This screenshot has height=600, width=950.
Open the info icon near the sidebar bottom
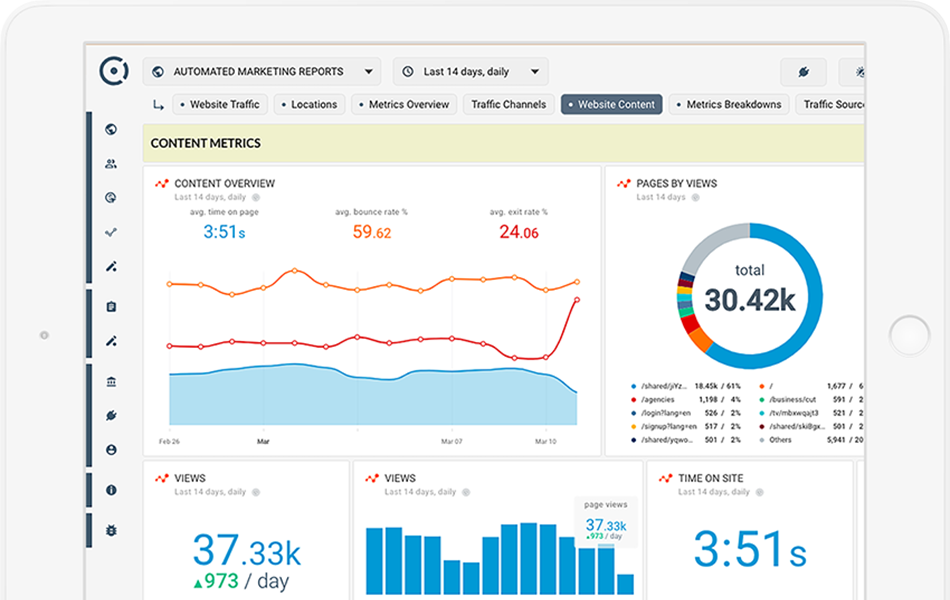(x=110, y=489)
